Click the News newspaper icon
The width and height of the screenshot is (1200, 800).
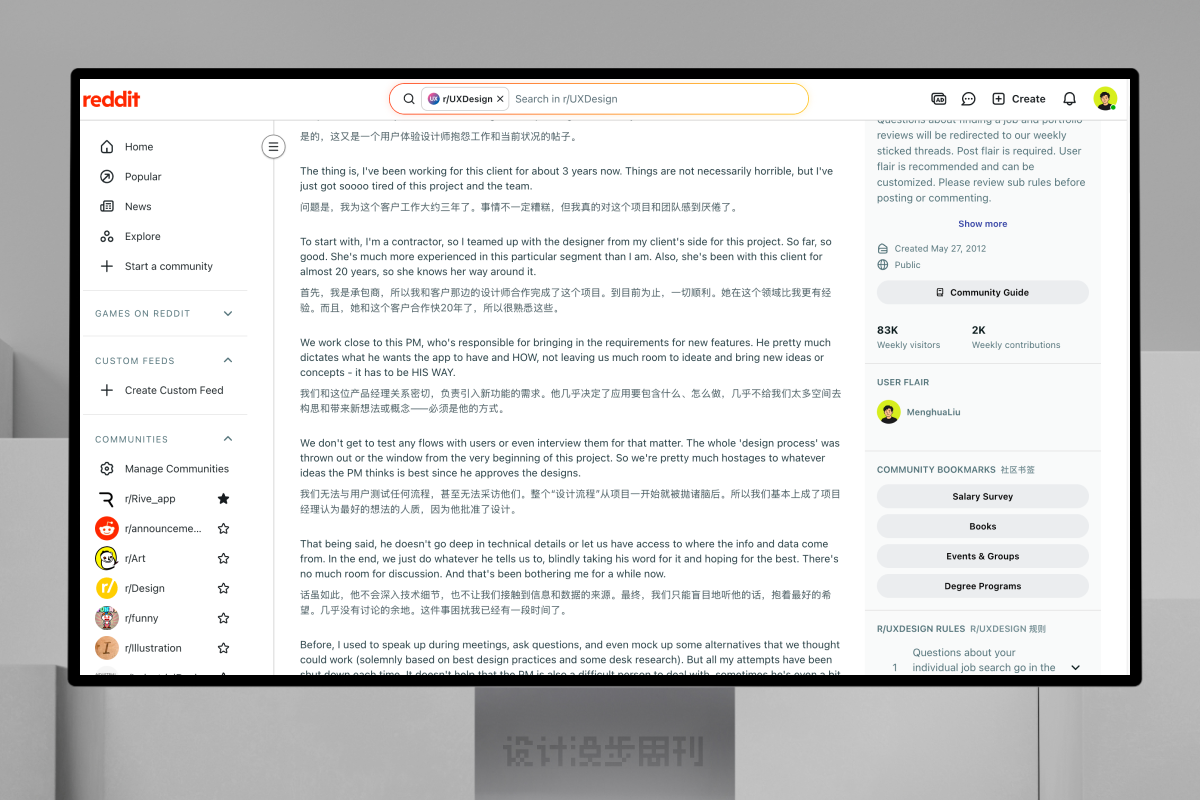click(x=107, y=207)
